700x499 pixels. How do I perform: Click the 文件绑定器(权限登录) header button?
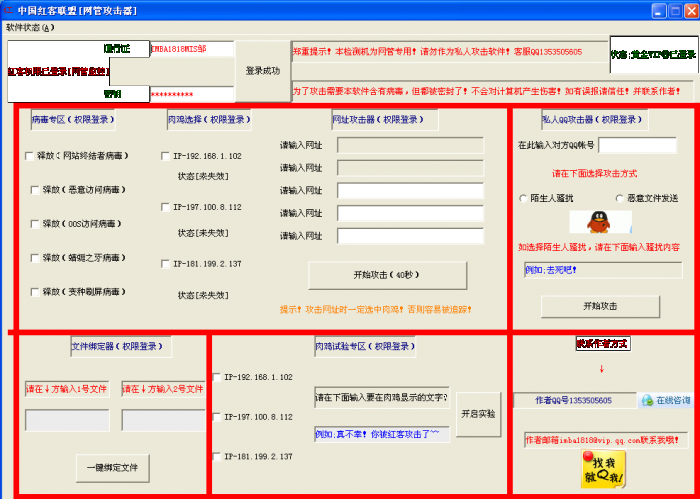pos(121,346)
